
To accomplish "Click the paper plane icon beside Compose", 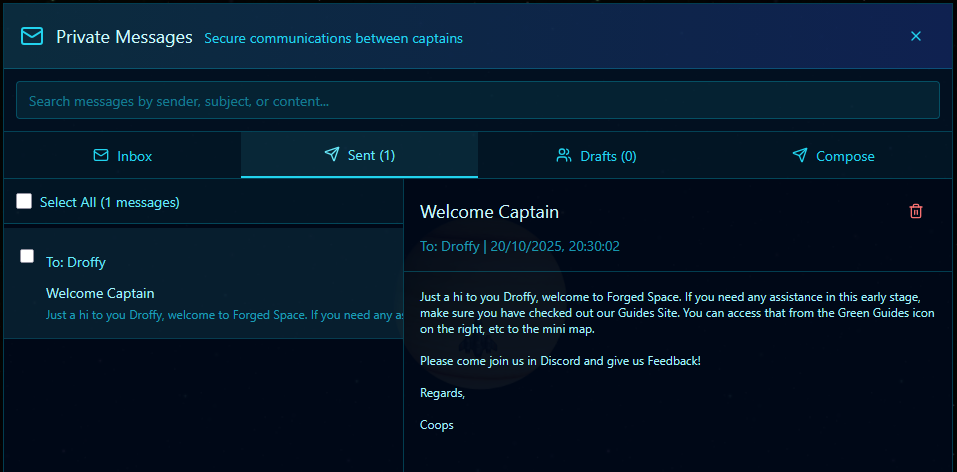I will pos(800,156).
